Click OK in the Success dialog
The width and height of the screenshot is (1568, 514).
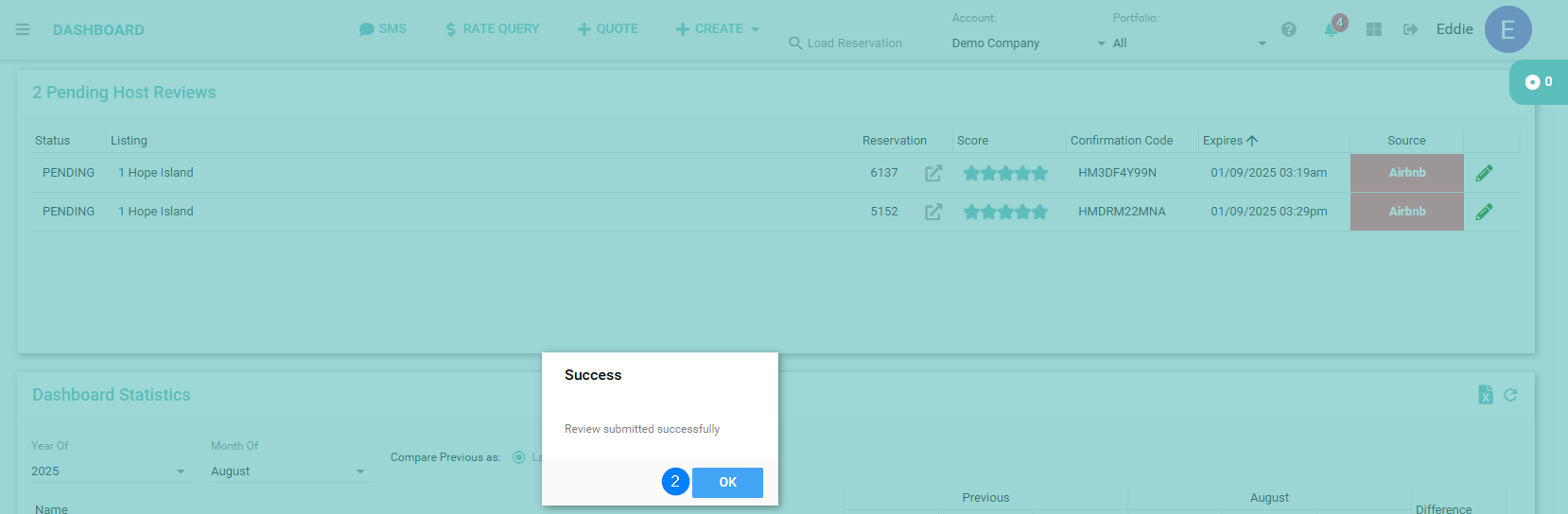click(x=727, y=482)
